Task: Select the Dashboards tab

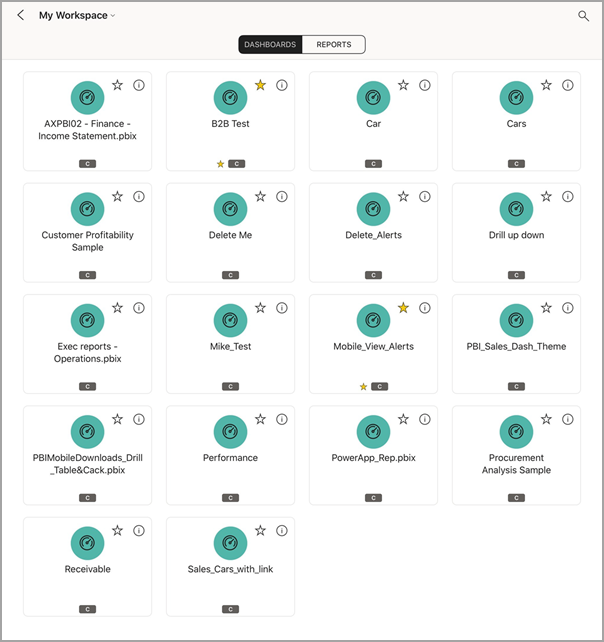Action: coord(270,45)
